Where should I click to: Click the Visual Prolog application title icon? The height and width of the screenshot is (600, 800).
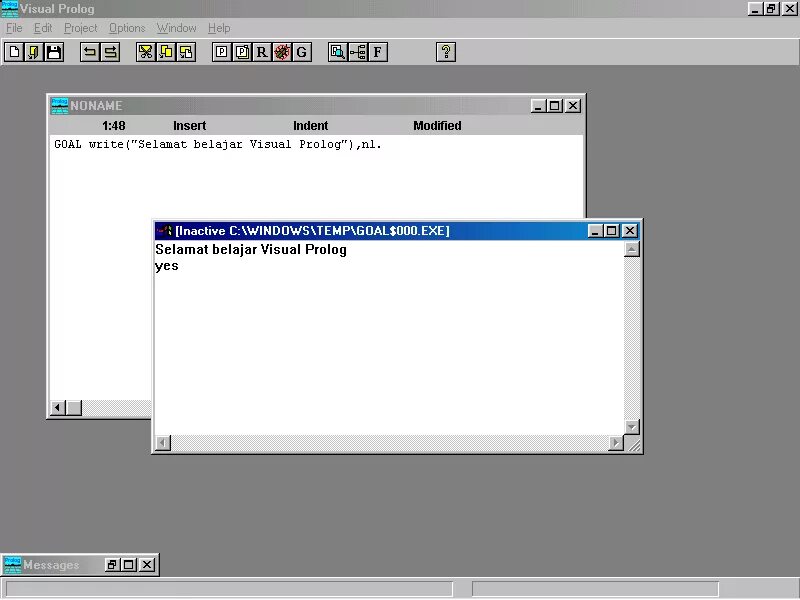[x=9, y=9]
